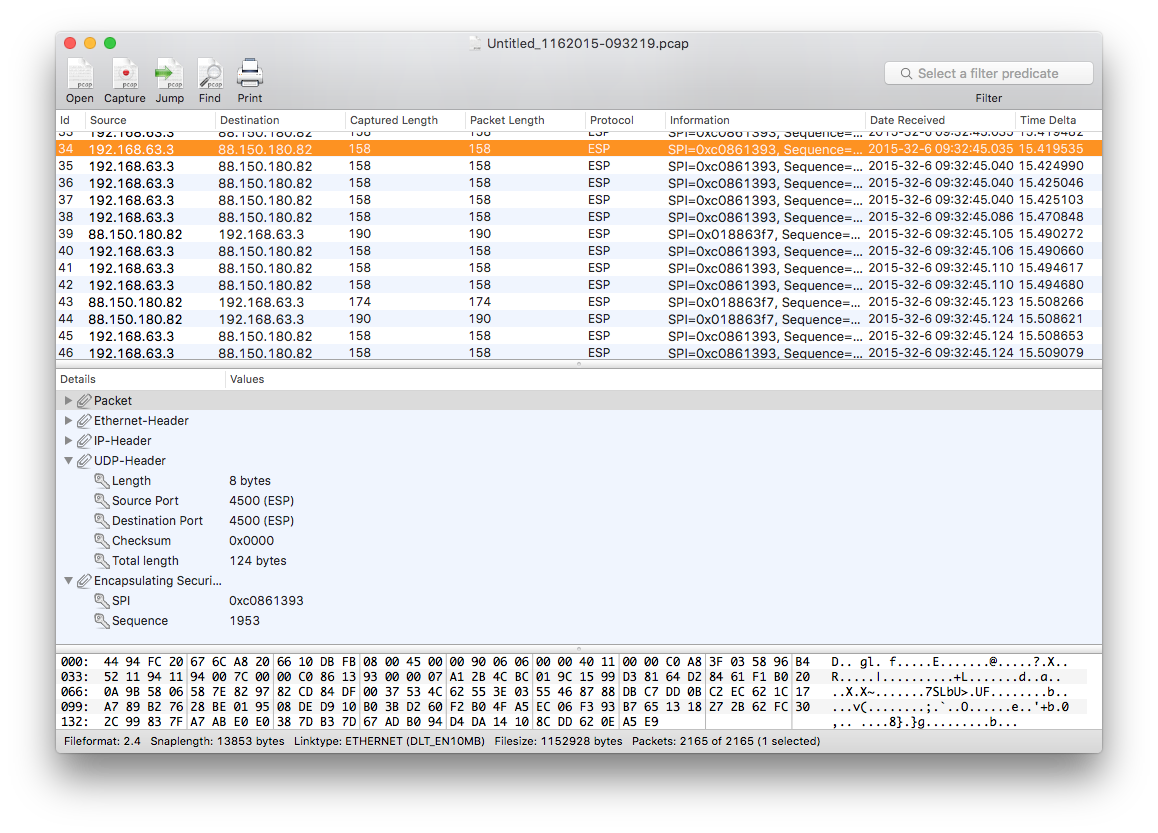Click the Jump toolbar icon
Viewport: 1158px width, 833px height.
point(169,74)
